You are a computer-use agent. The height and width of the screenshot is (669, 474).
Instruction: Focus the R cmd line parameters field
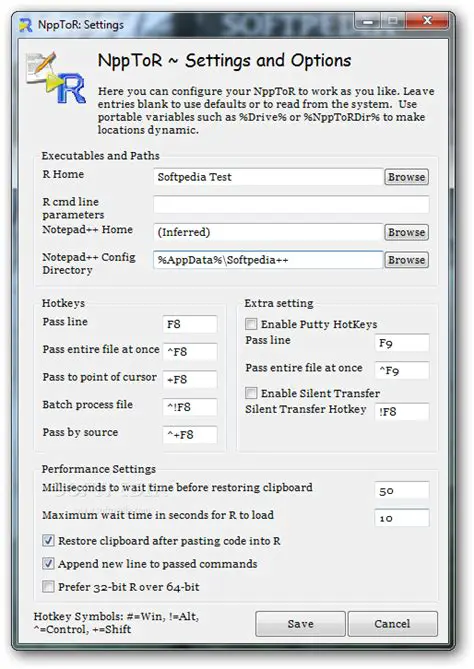(291, 204)
